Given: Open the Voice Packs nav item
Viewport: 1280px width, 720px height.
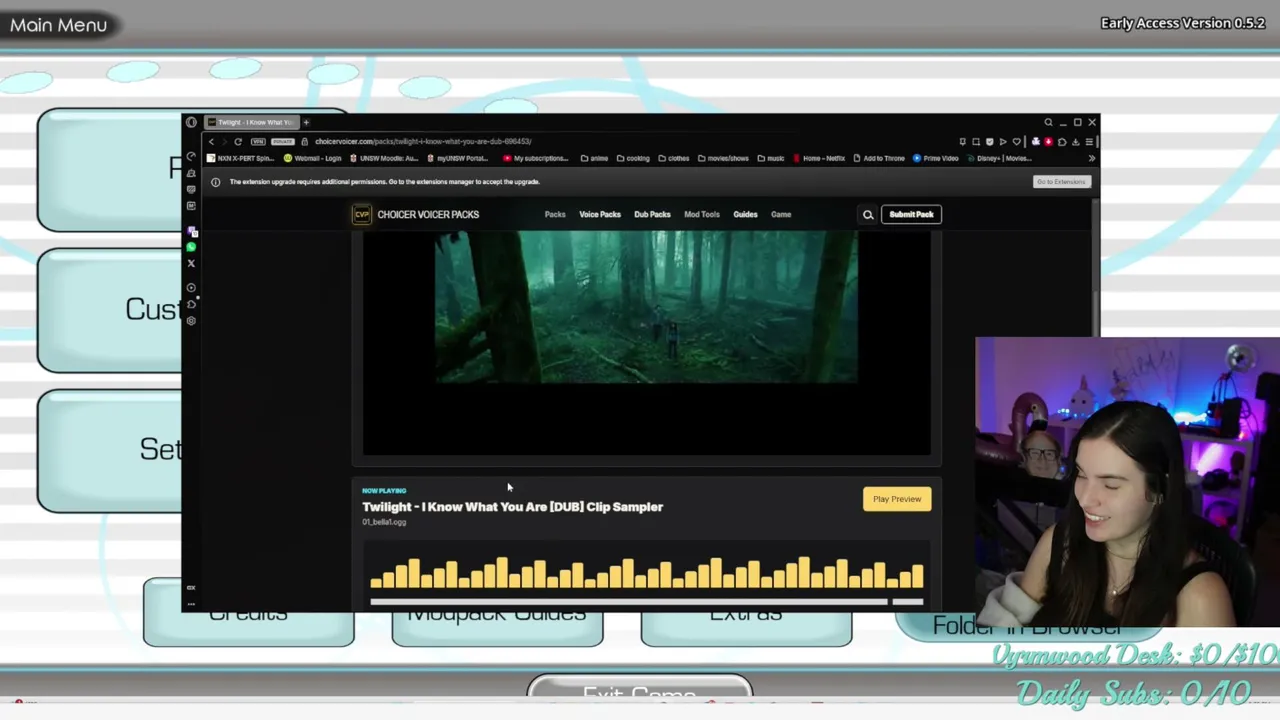Looking at the screenshot, I should coord(600,214).
